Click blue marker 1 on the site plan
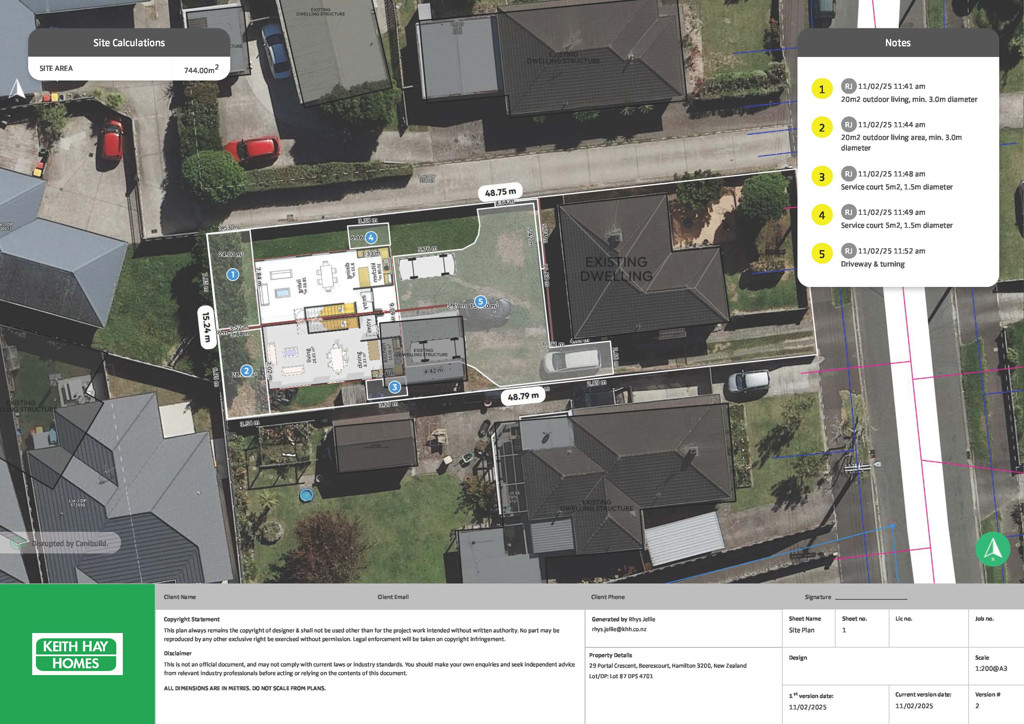This screenshot has width=1024, height=724. click(x=233, y=274)
